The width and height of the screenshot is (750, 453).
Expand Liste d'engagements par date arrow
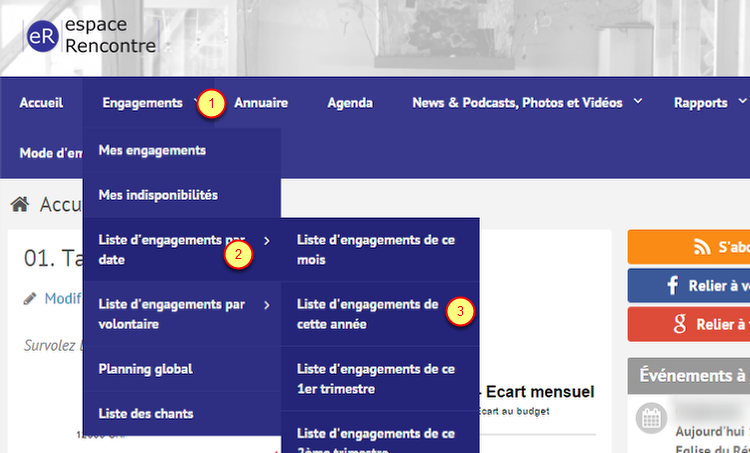pos(267,241)
